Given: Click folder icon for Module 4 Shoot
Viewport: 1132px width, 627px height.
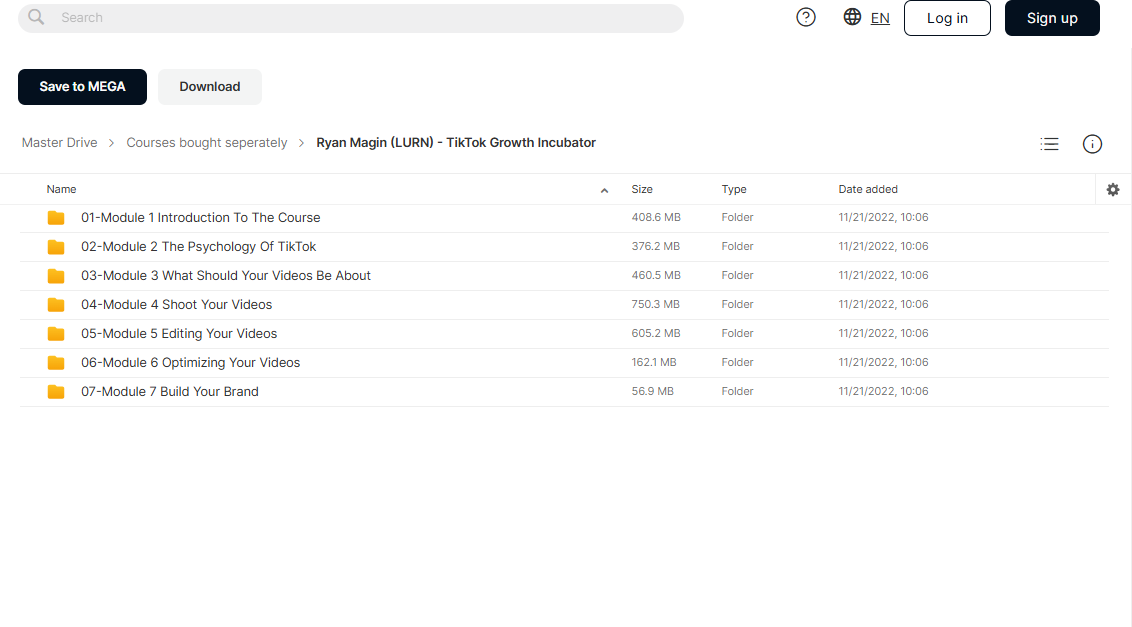Looking at the screenshot, I should 56,305.
